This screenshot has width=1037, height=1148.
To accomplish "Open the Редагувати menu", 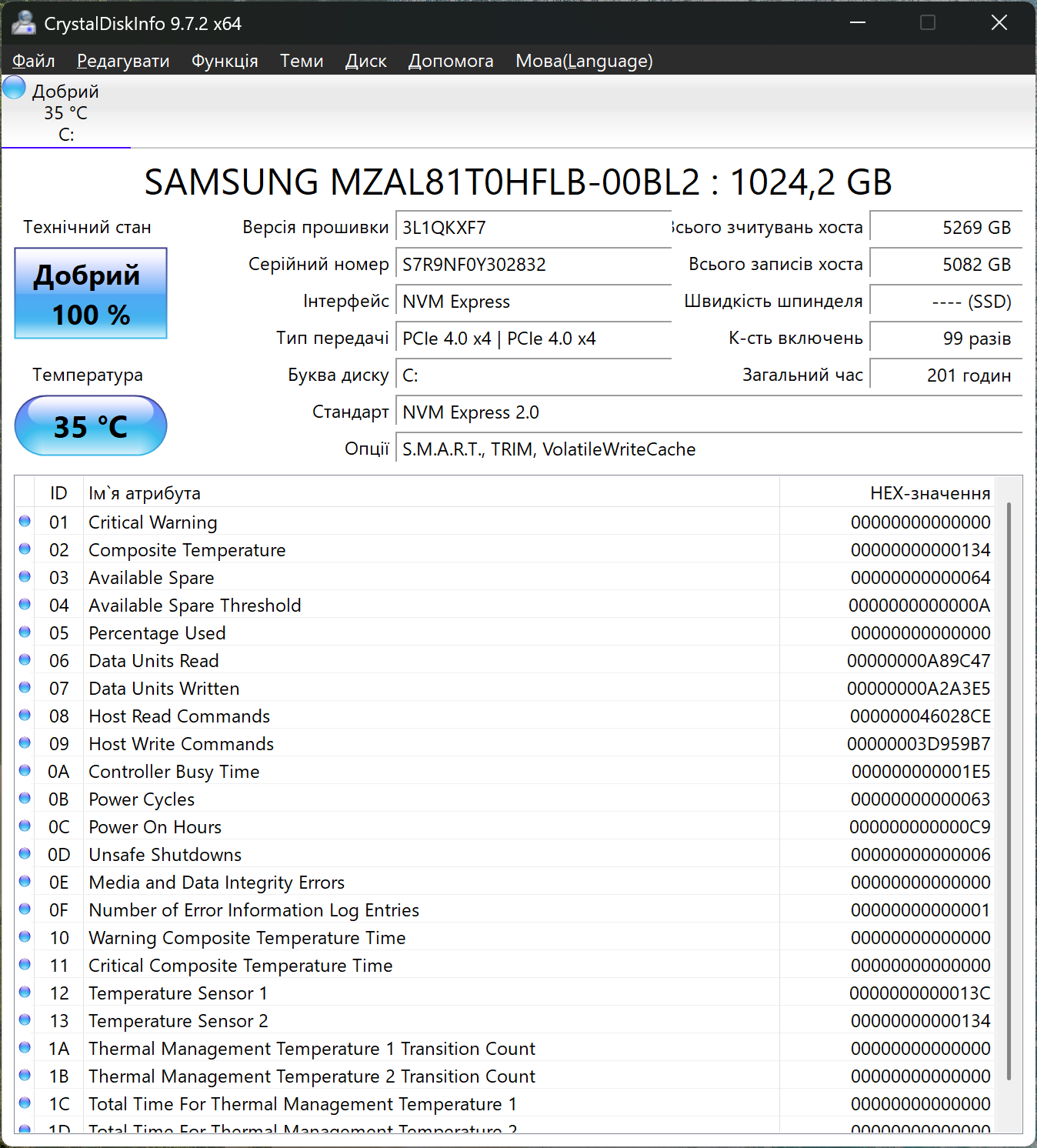I will coord(123,61).
